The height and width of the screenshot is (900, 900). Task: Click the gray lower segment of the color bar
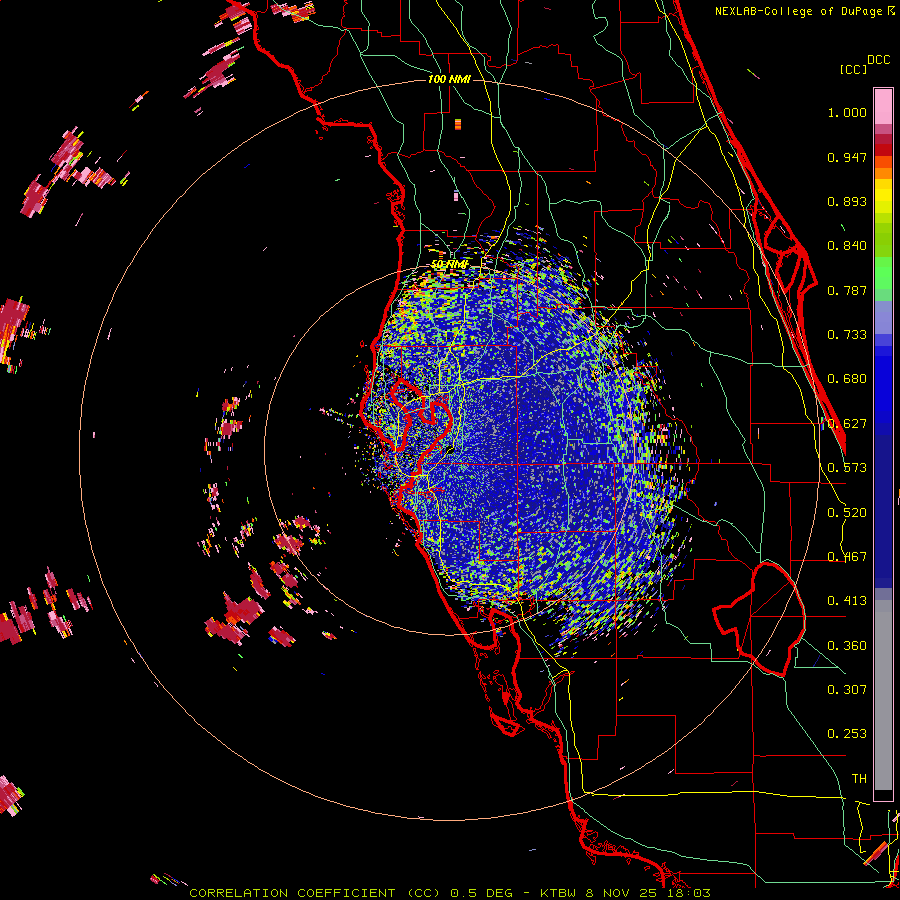[x=883, y=695]
